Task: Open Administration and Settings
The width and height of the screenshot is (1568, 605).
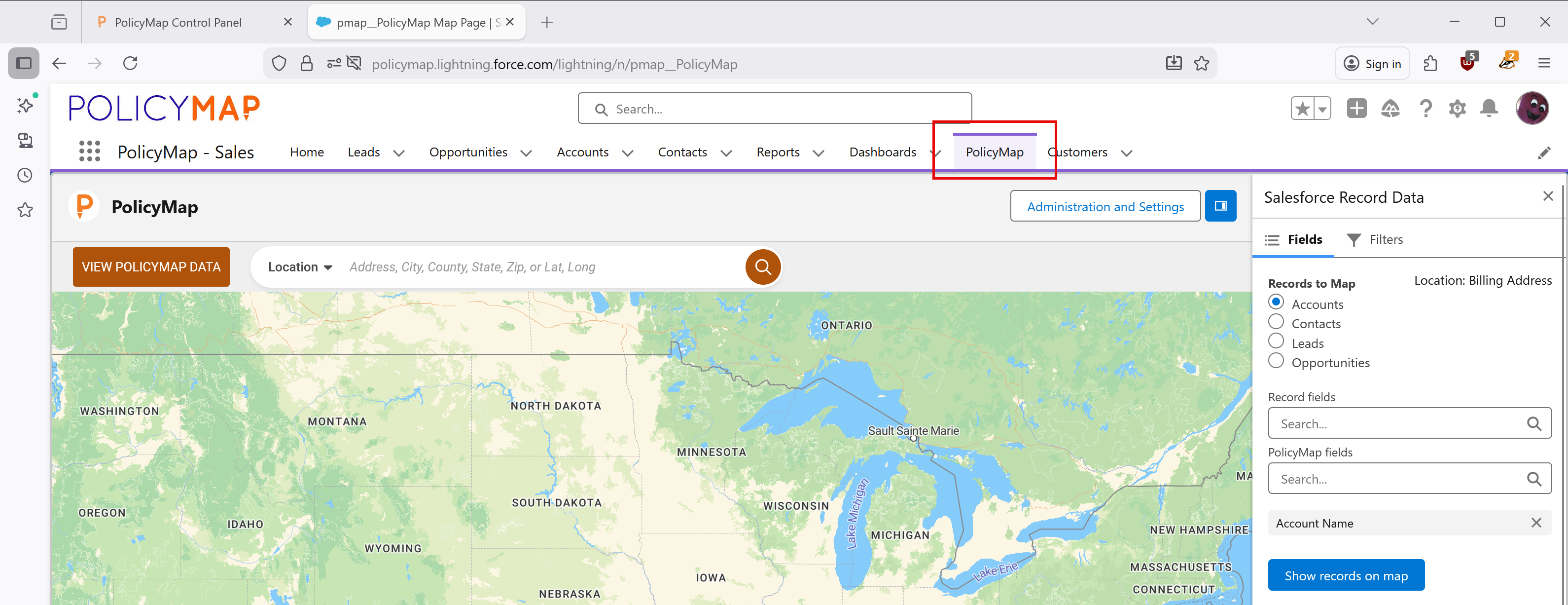Action: pyautogui.click(x=1105, y=207)
